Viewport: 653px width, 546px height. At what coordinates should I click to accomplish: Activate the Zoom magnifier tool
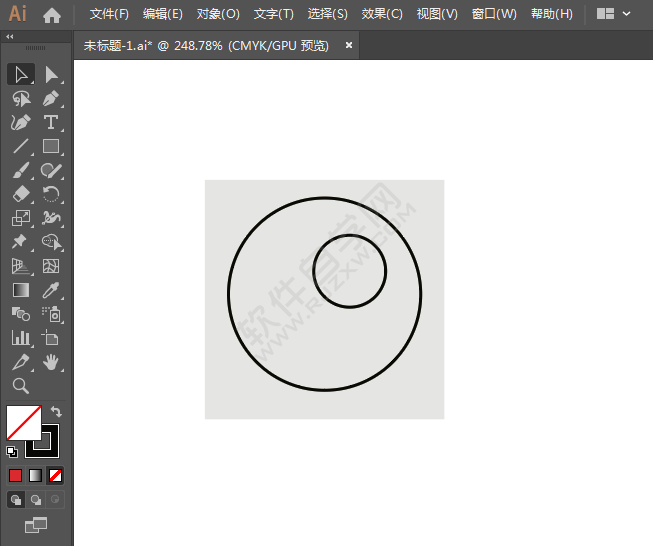(x=21, y=386)
